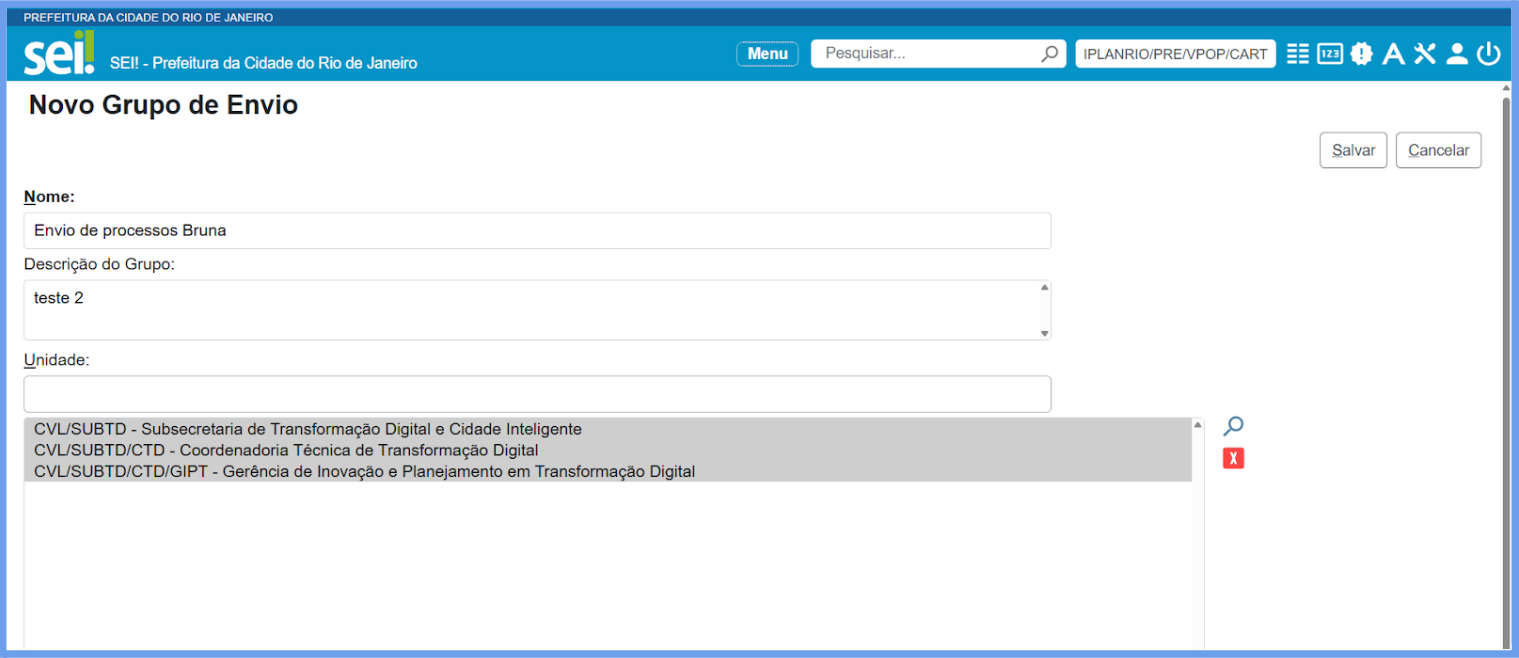Click the Nome text field
The width and height of the screenshot is (1519, 658).
tap(537, 230)
